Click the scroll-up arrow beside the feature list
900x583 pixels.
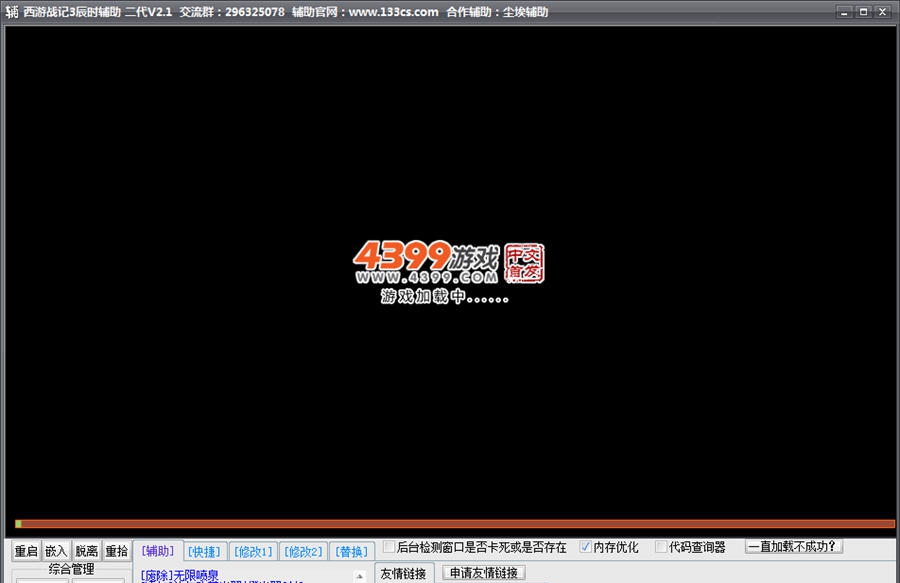(358, 577)
